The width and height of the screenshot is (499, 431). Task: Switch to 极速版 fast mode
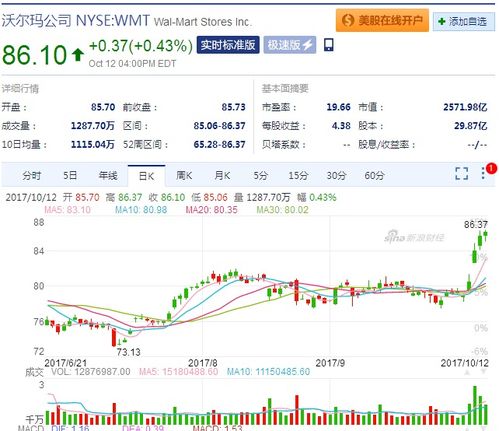click(x=290, y=45)
